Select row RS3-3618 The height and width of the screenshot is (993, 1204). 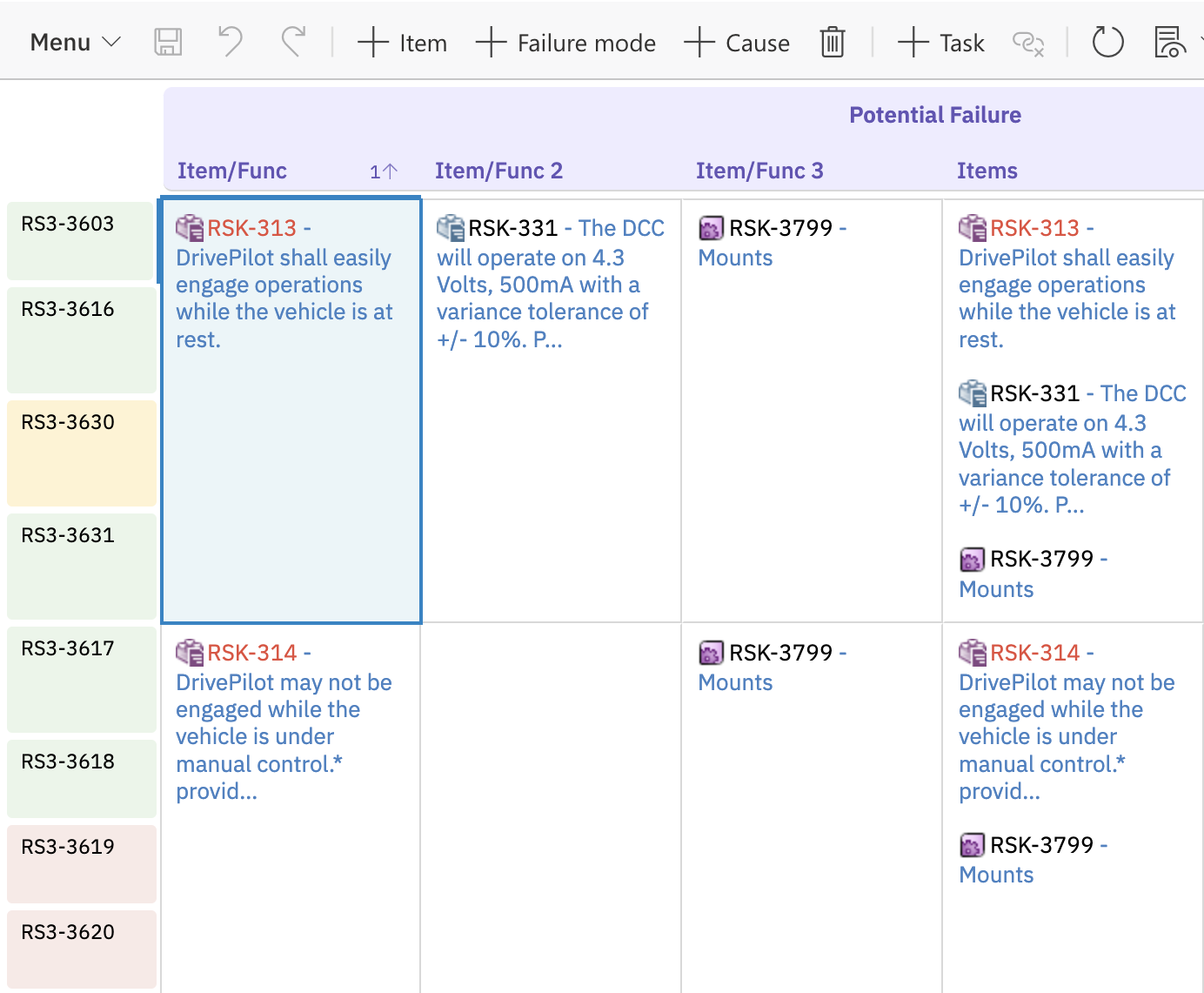point(81,779)
